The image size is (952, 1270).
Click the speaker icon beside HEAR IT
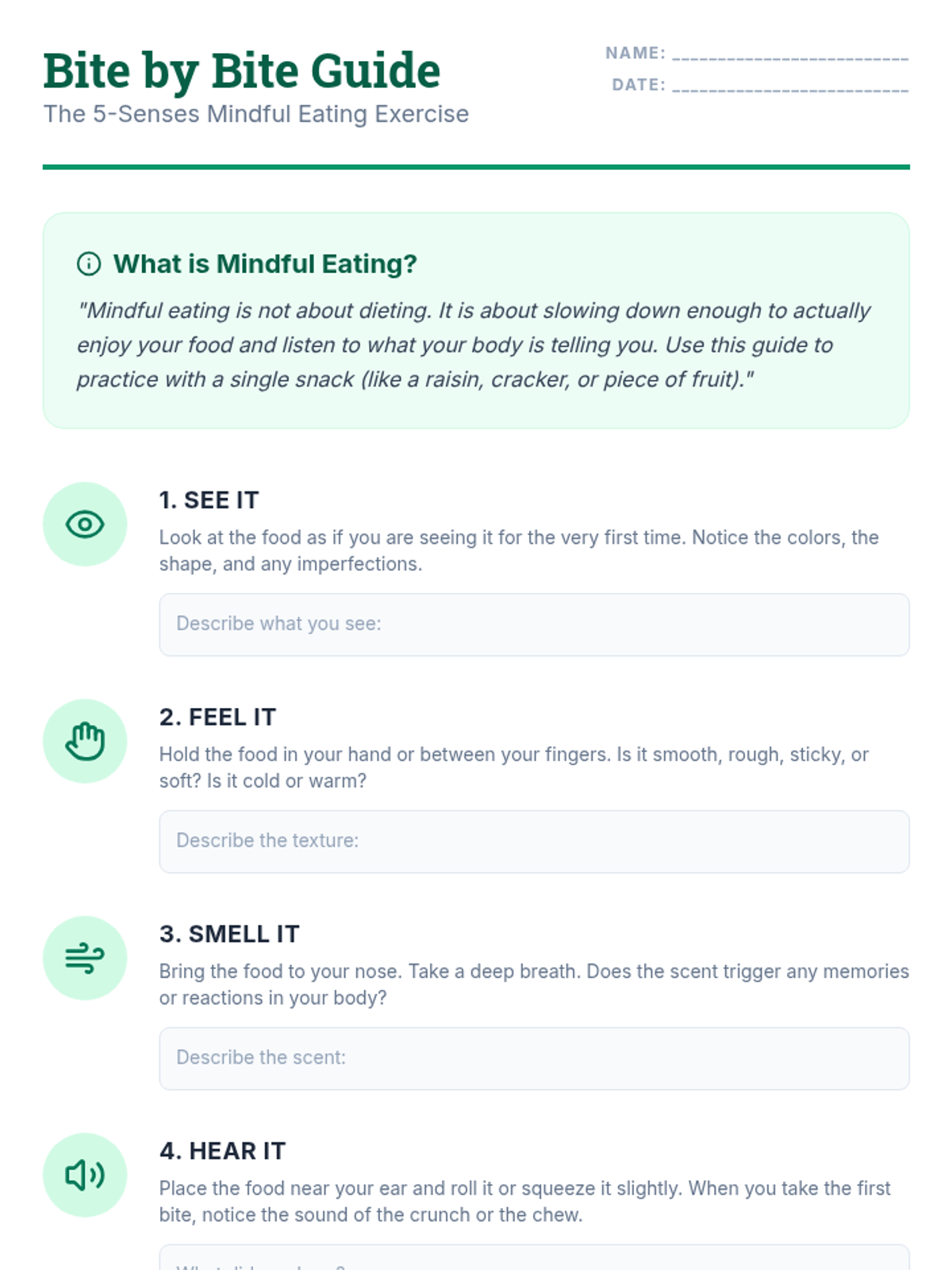pyautogui.click(x=85, y=1175)
